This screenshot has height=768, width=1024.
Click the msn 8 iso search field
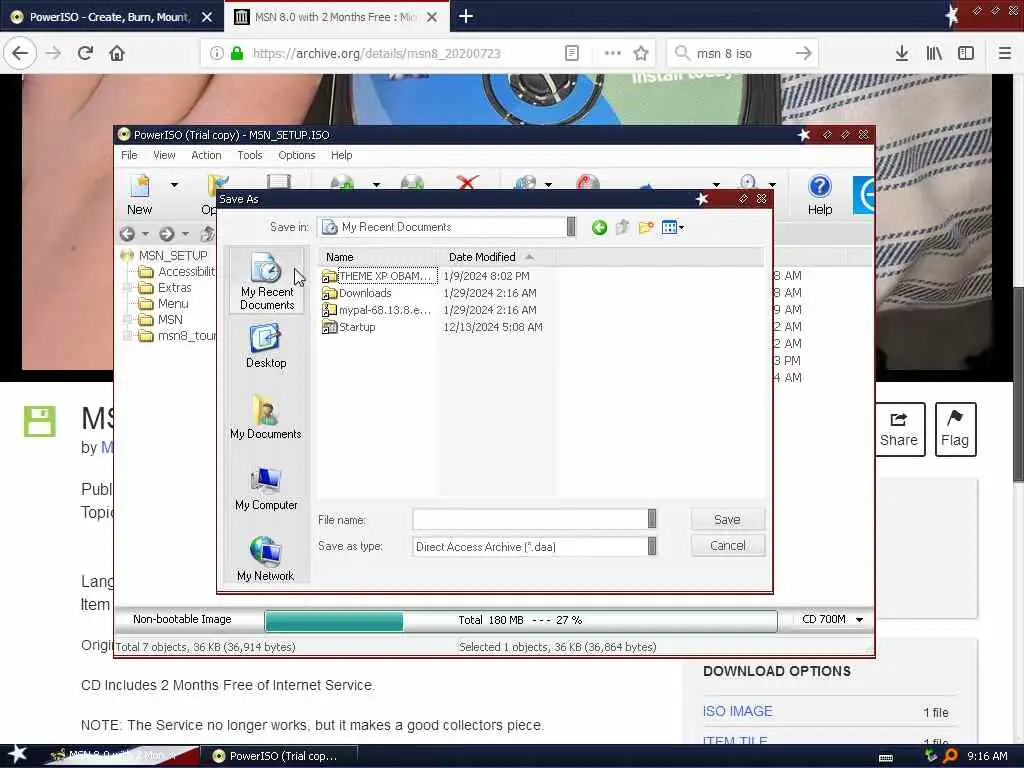(742, 54)
